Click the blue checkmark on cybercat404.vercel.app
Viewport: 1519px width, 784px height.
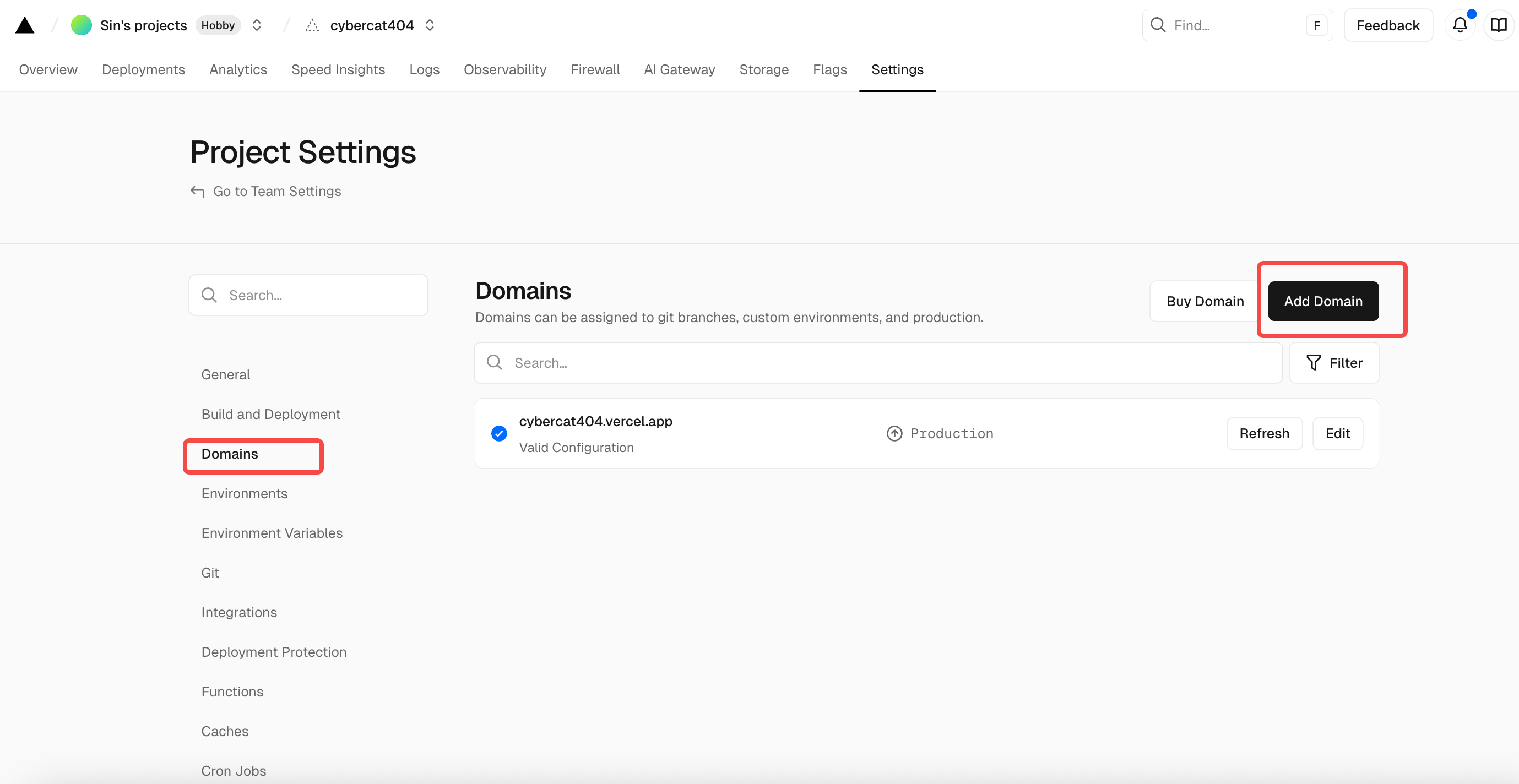pyautogui.click(x=499, y=434)
